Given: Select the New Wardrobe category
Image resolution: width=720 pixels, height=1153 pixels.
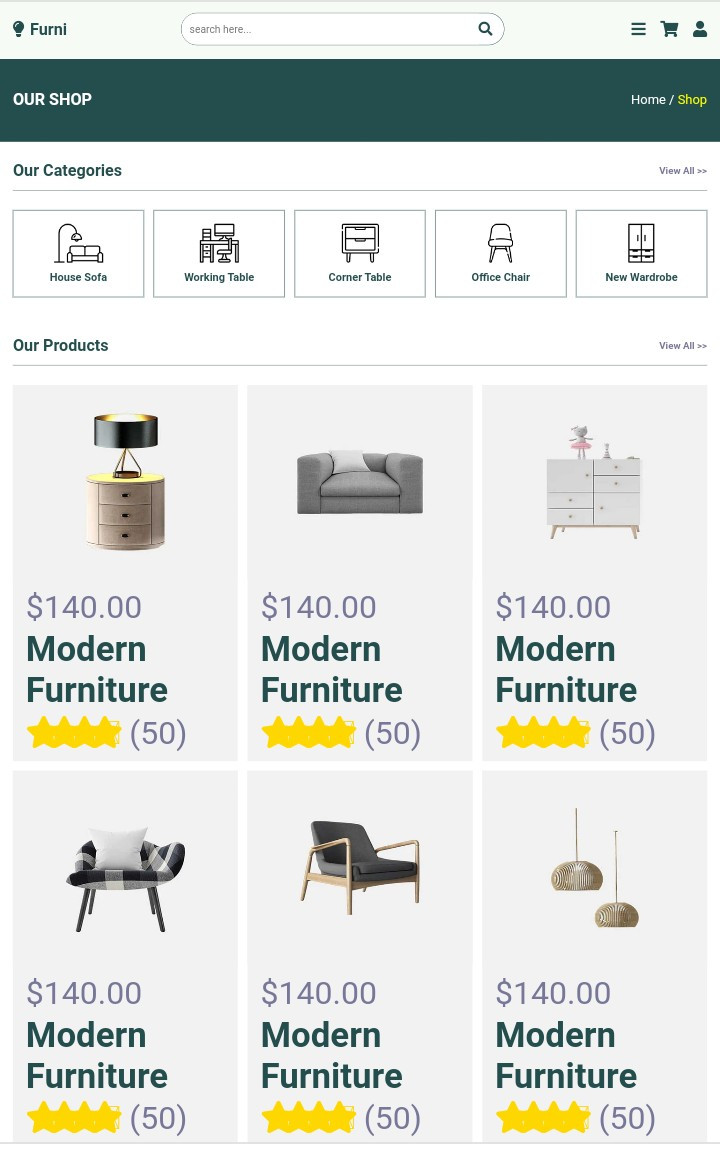Looking at the screenshot, I should tap(641, 253).
